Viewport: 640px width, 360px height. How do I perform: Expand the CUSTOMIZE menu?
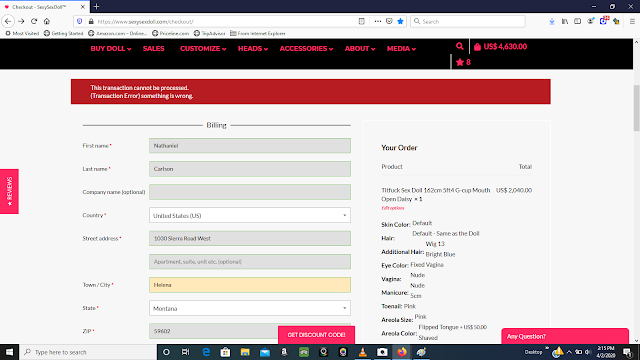click(x=203, y=49)
